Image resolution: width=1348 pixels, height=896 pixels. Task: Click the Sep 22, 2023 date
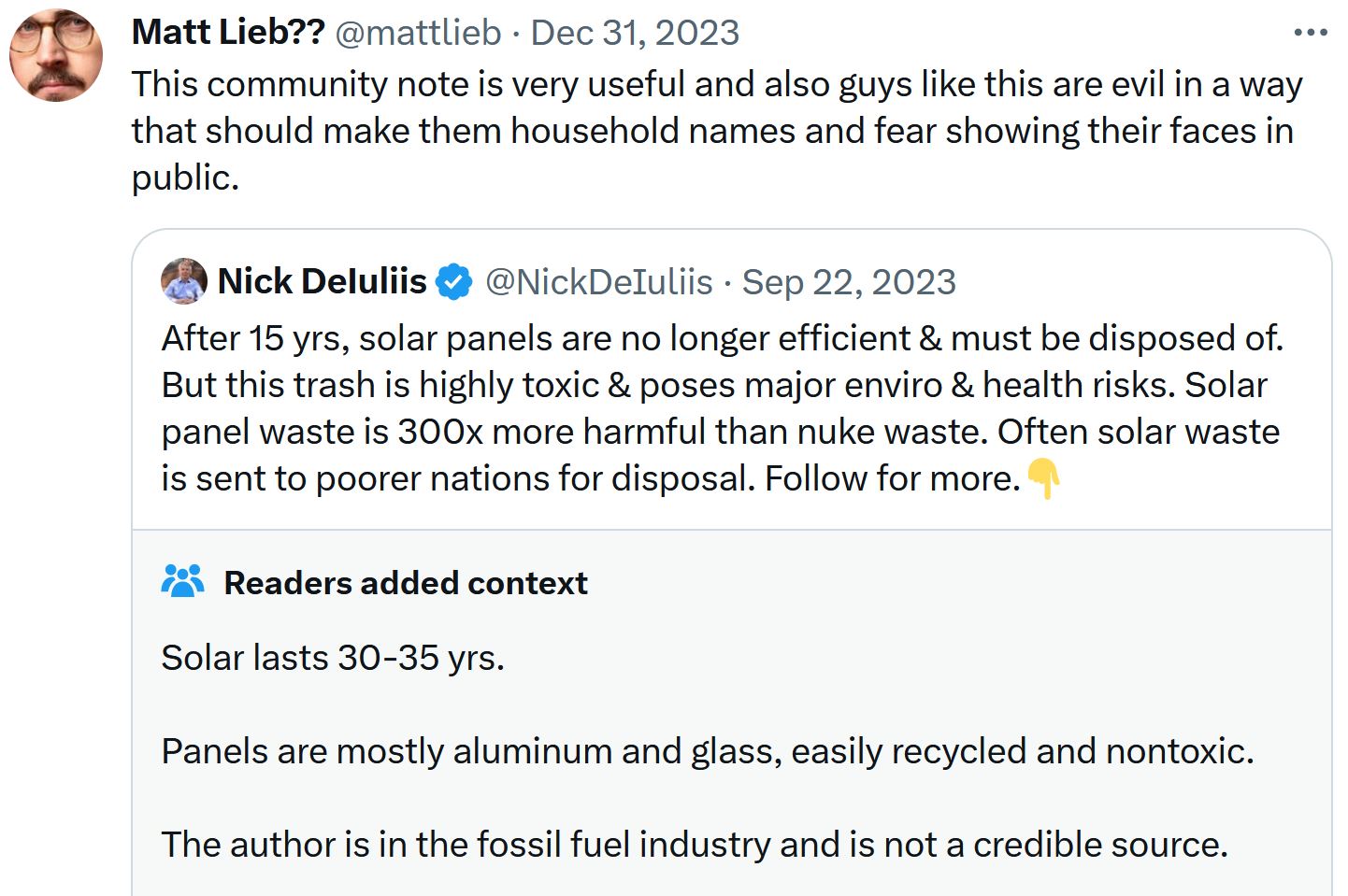(849, 281)
